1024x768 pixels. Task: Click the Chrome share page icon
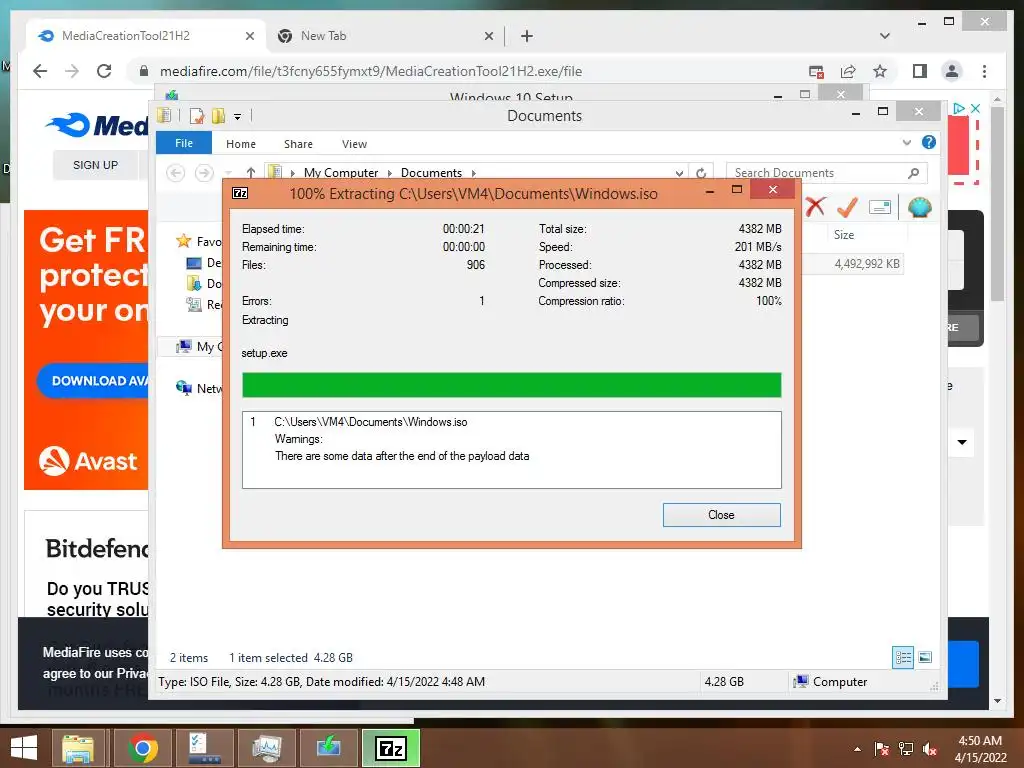point(848,71)
